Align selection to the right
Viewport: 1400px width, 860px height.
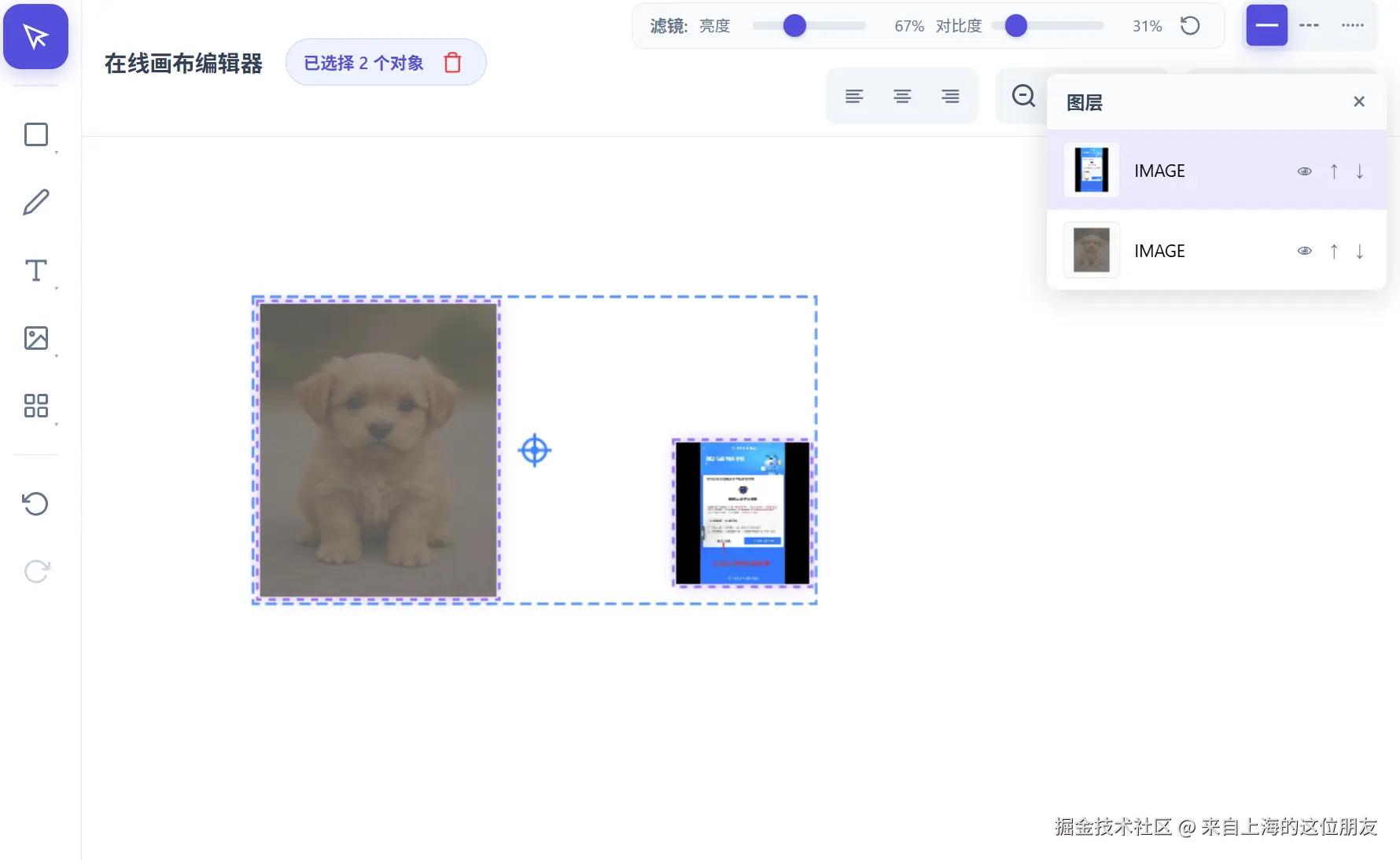click(x=951, y=96)
